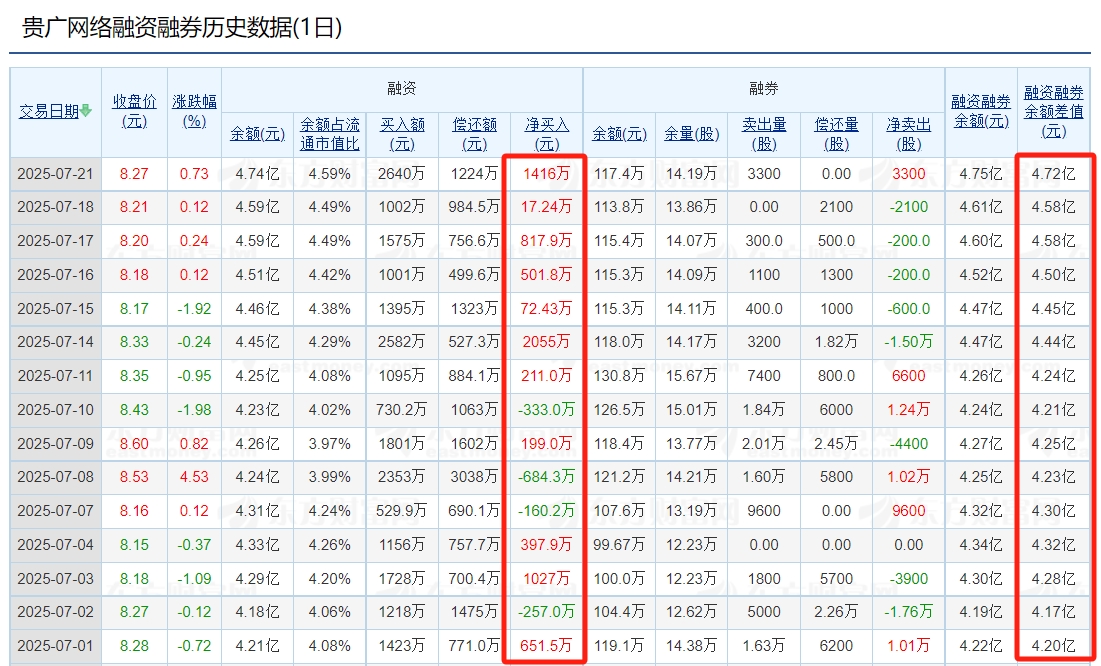1101x666 pixels.
Task: Click net buy value -333.0万
Action: pos(546,410)
